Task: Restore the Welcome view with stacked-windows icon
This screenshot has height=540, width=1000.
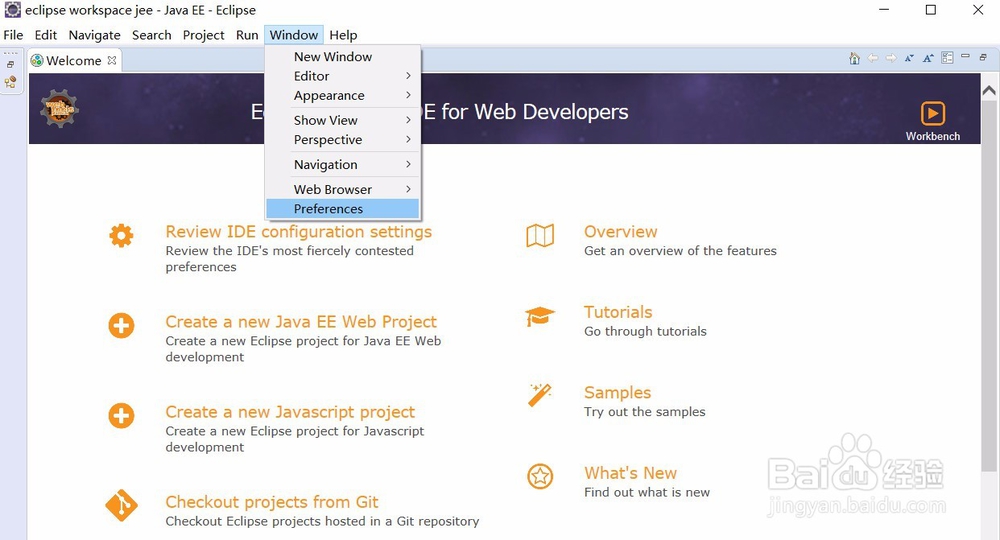Action: [x=983, y=57]
